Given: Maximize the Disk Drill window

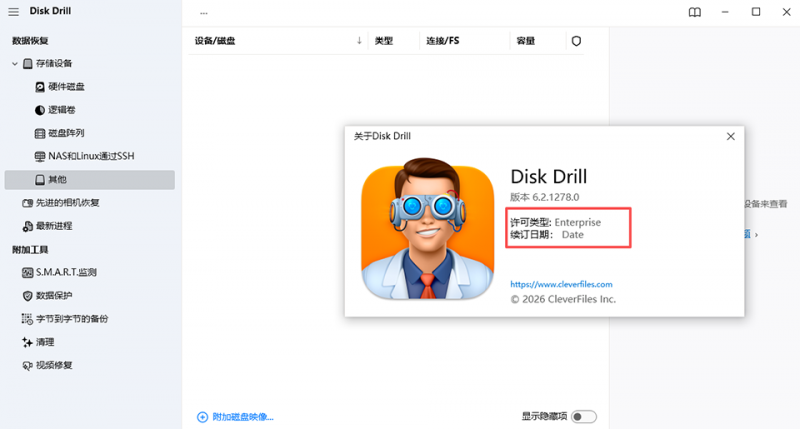Looking at the screenshot, I should 756,12.
